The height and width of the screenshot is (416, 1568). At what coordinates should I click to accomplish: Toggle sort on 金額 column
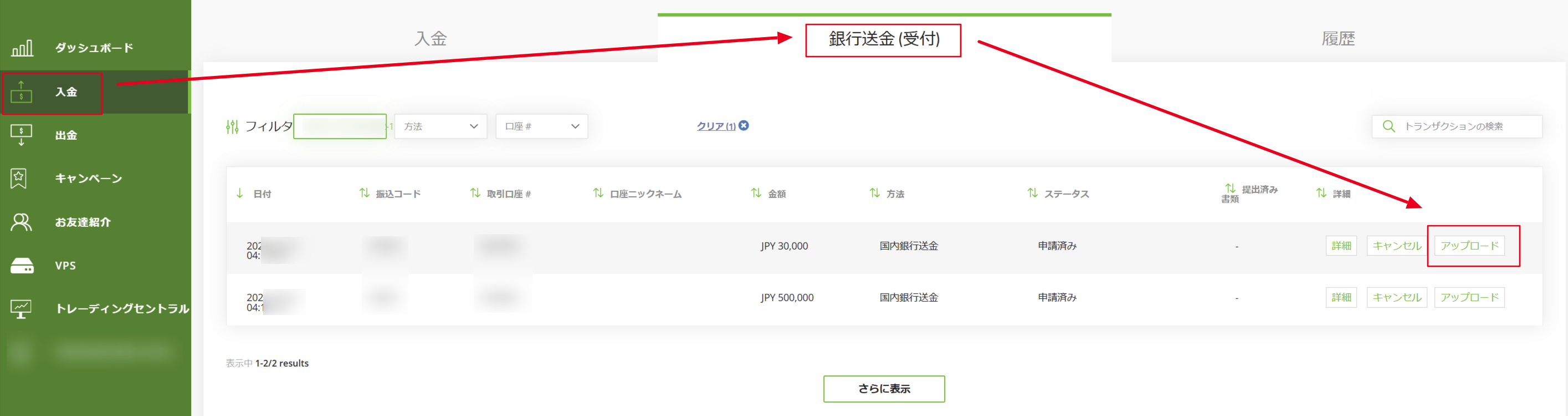tap(756, 193)
